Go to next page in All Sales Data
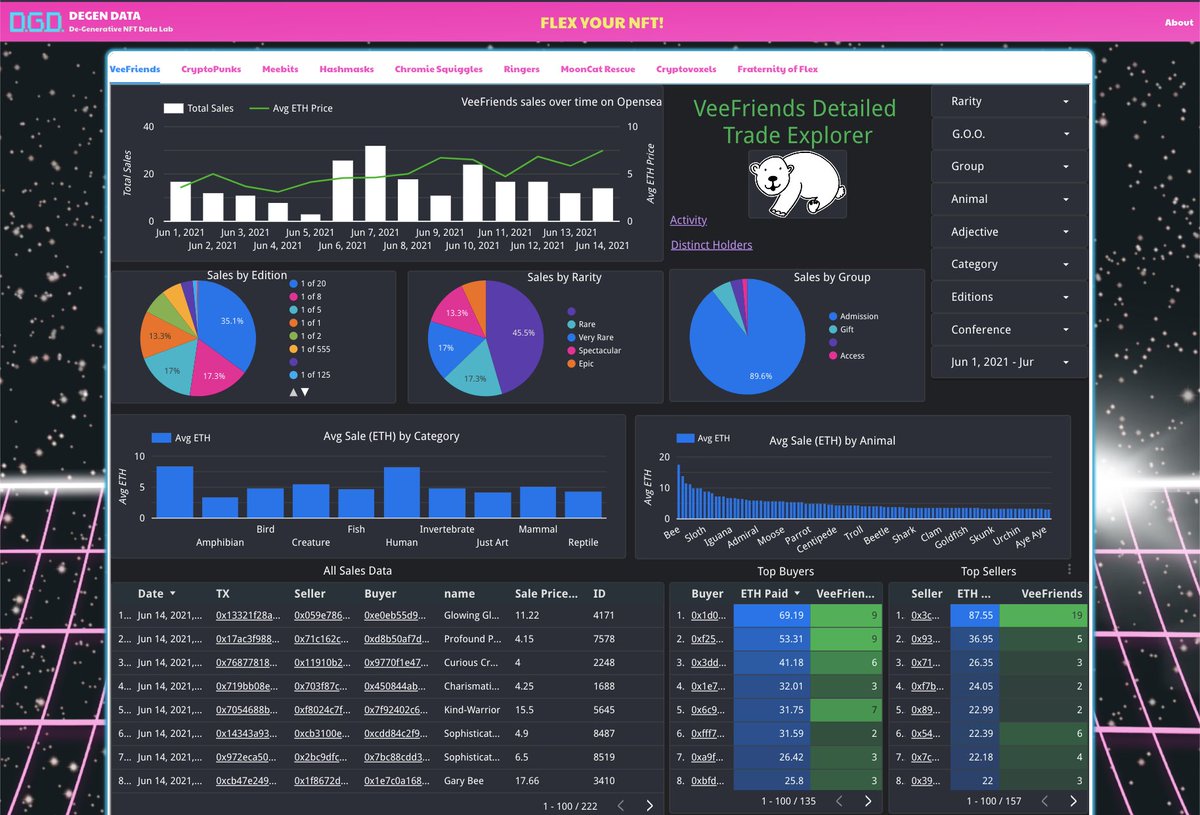The image size is (1200, 815). click(650, 805)
